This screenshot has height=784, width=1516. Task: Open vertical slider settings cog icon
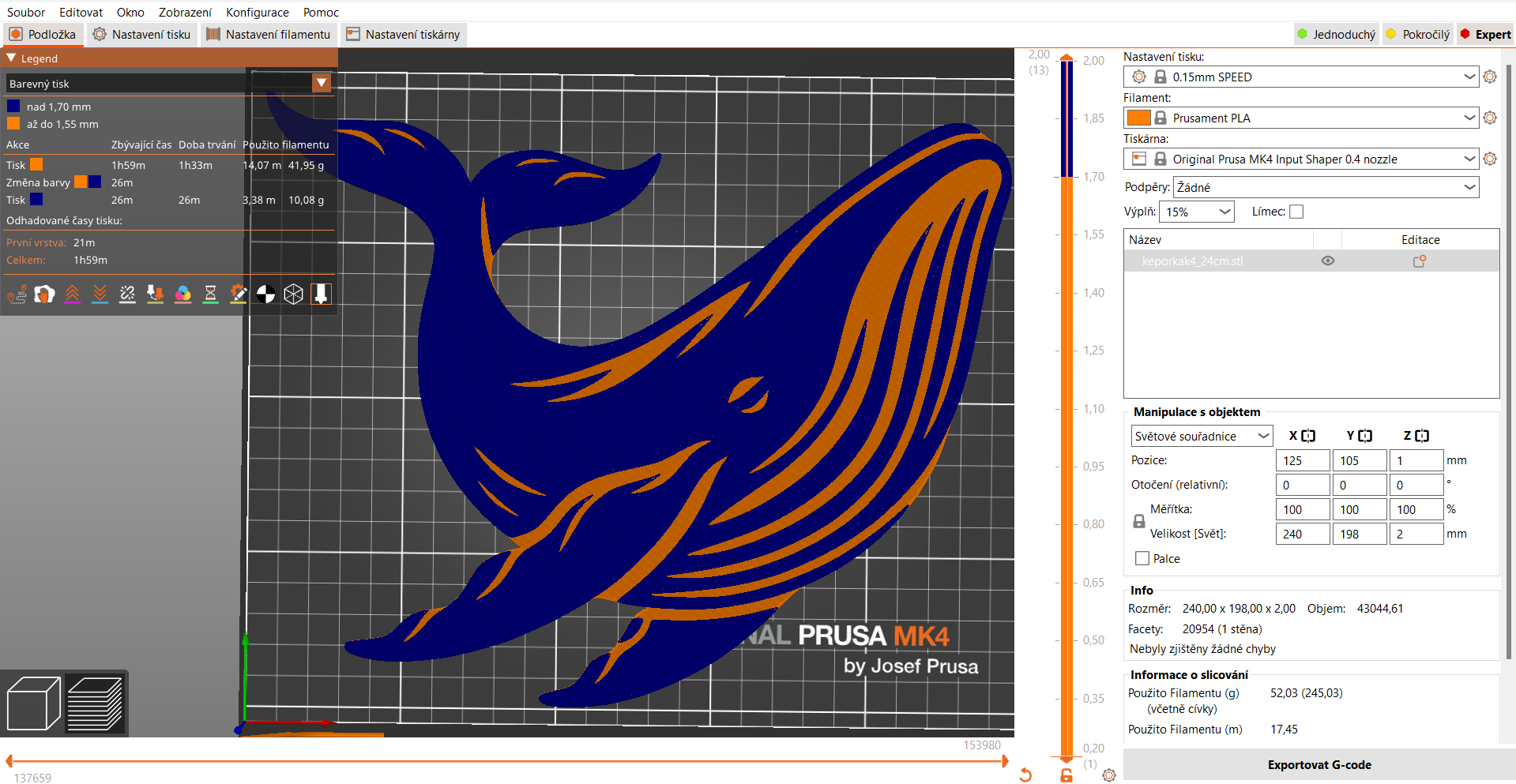pyautogui.click(x=1109, y=775)
